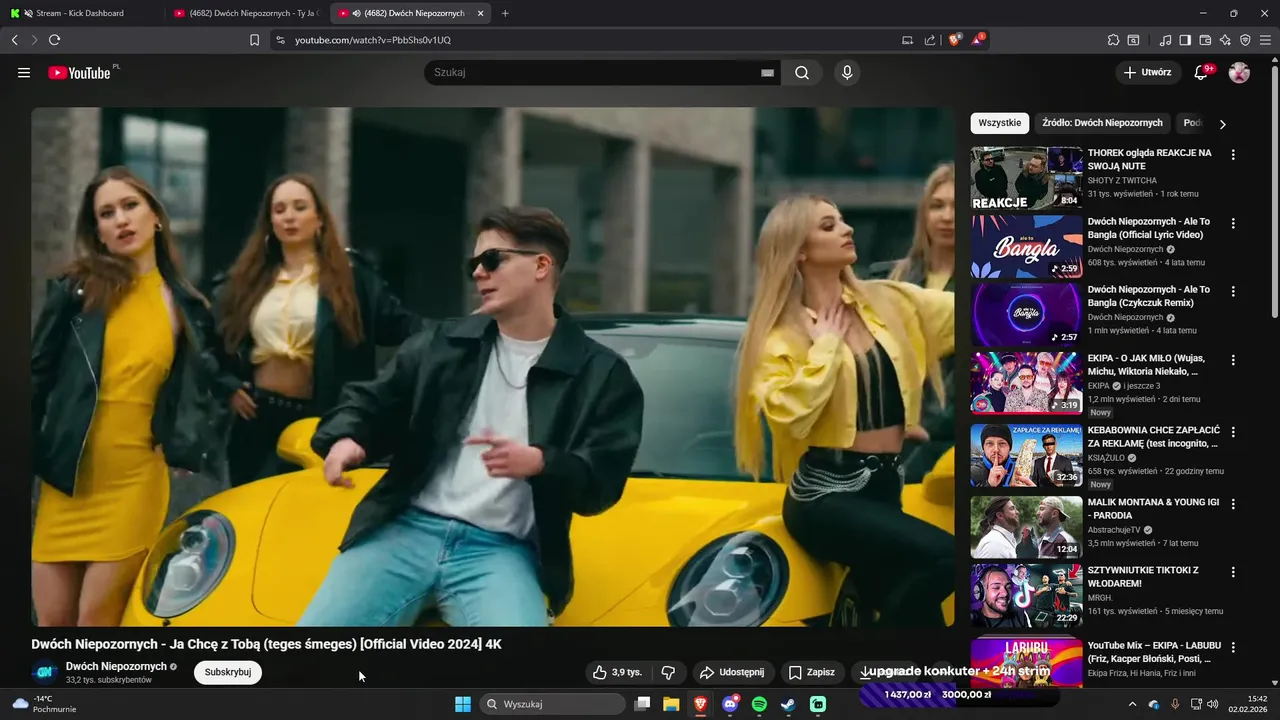1280x720 pixels.
Task: Open Ale To Bangla Official Lyric Video title
Action: (1149, 228)
